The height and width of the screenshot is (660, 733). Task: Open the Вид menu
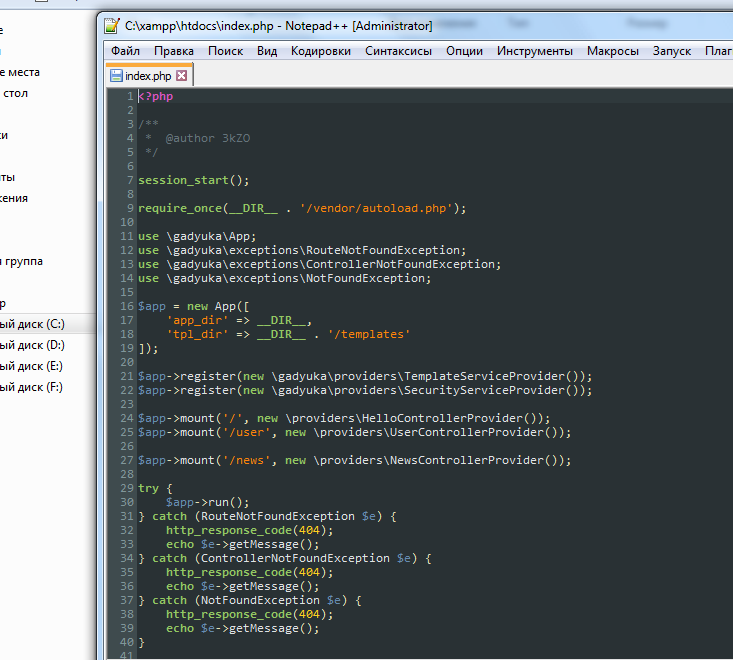(267, 51)
